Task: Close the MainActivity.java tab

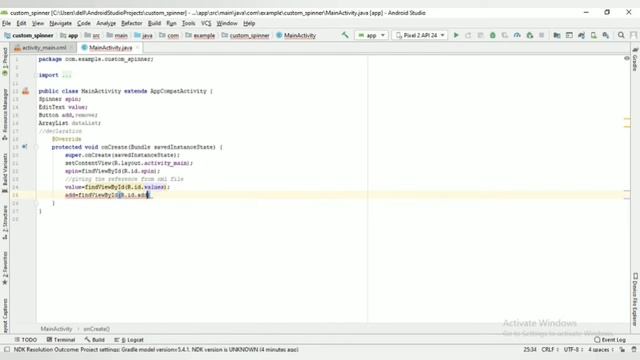Action: tap(138, 48)
